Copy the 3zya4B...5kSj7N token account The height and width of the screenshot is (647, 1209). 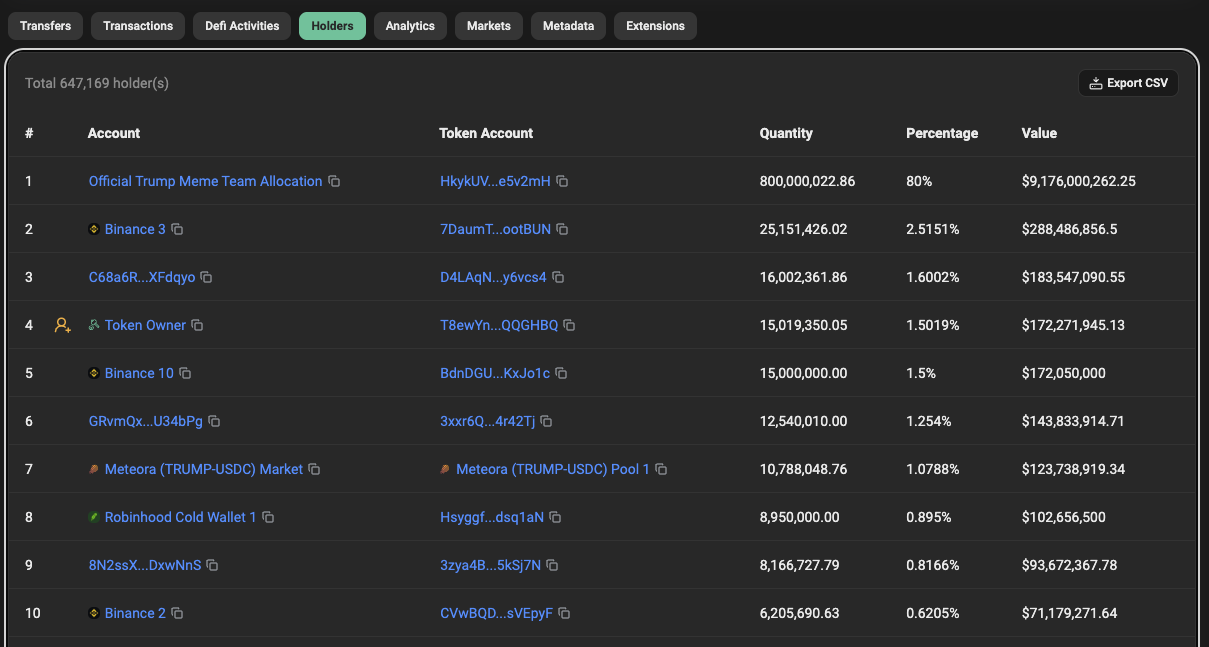(552, 565)
